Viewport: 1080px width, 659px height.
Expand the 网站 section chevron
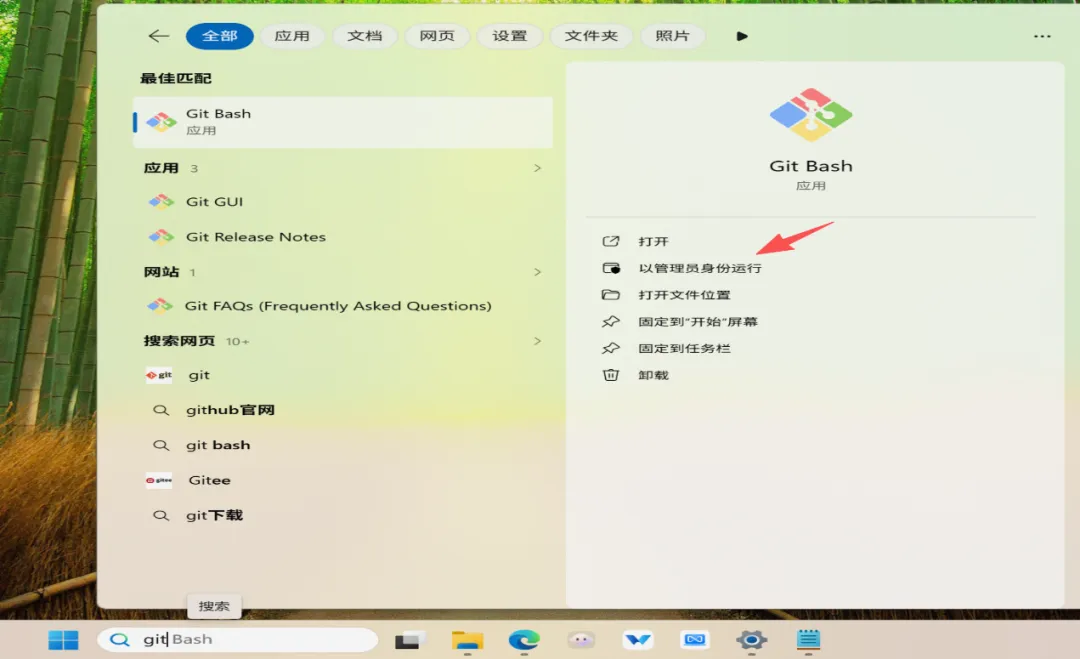537,272
